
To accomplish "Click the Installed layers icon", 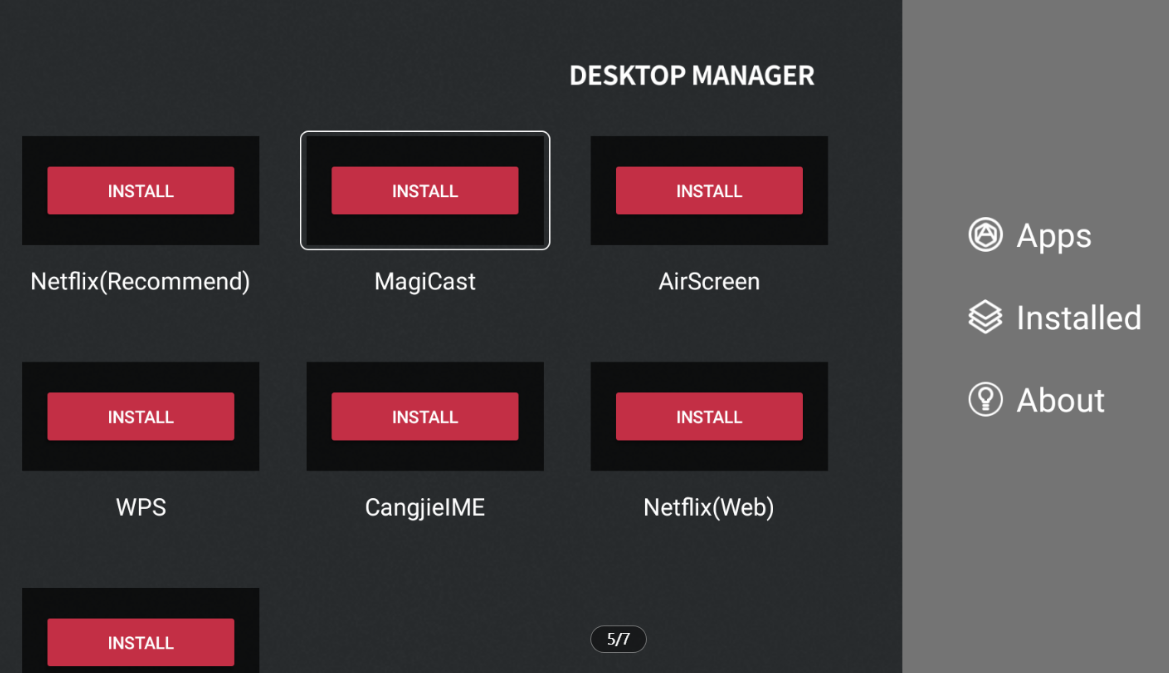I will tap(985, 317).
